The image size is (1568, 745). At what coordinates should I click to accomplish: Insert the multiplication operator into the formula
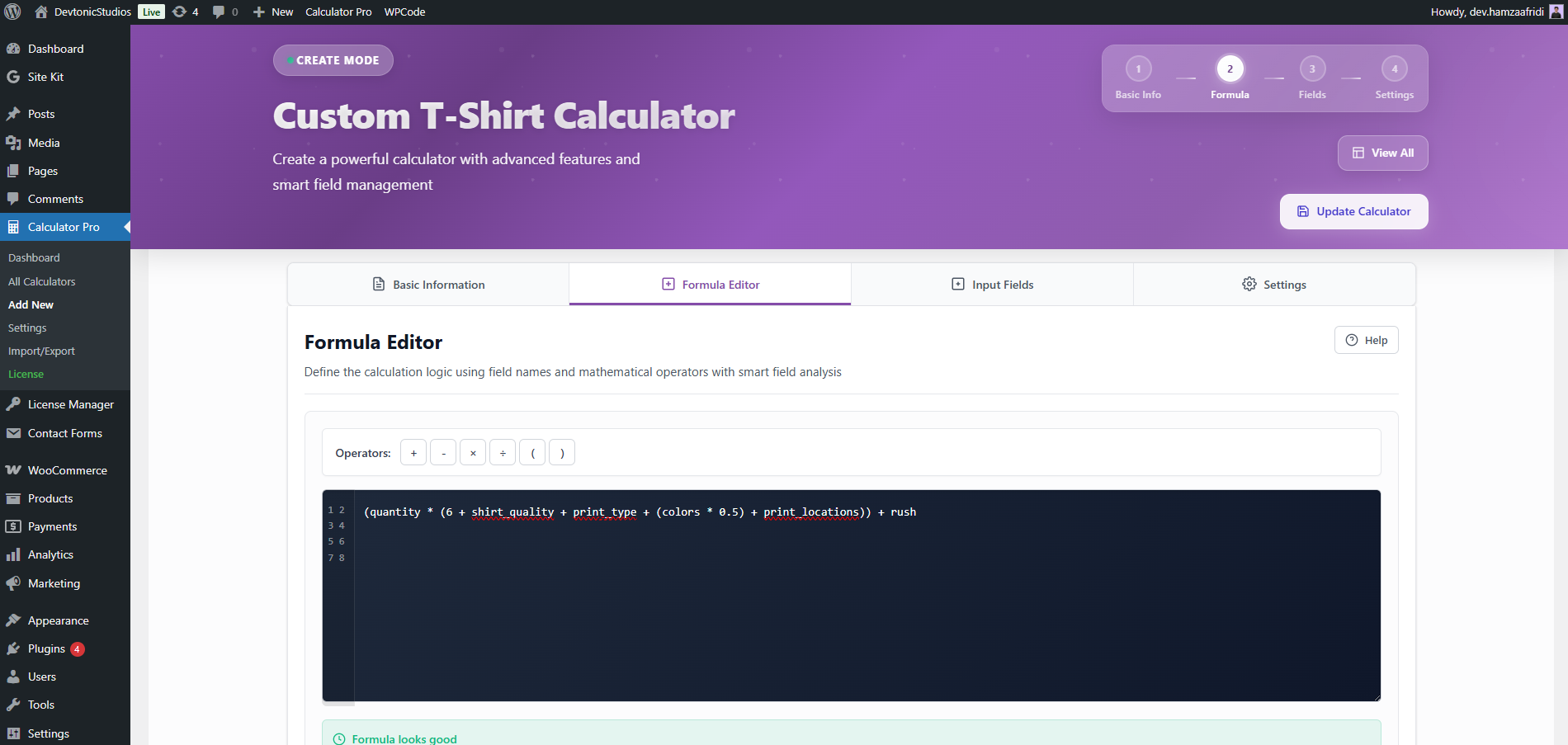(x=473, y=452)
